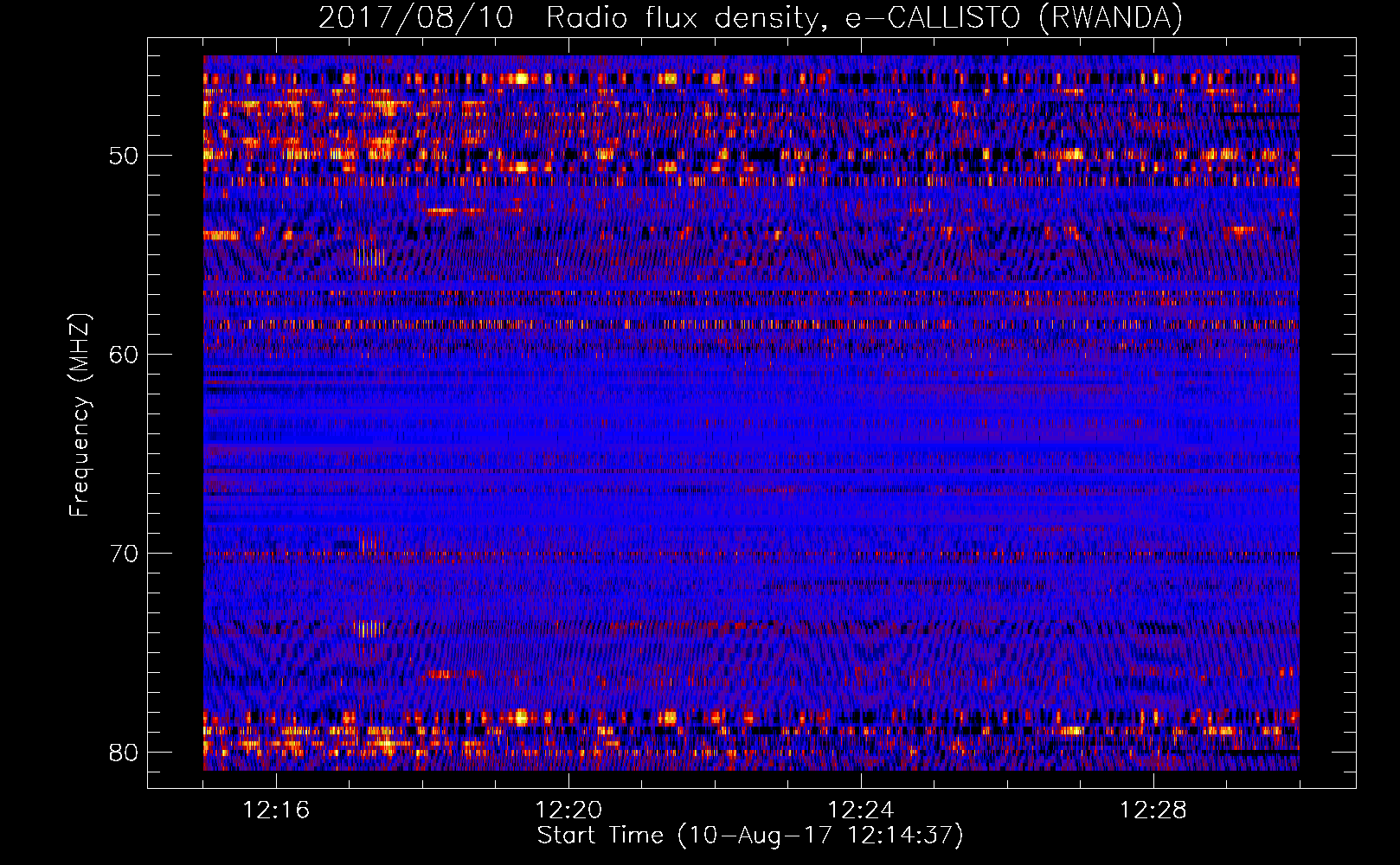Select the 60 frequency tick label
1400x865 pixels.
tap(124, 355)
